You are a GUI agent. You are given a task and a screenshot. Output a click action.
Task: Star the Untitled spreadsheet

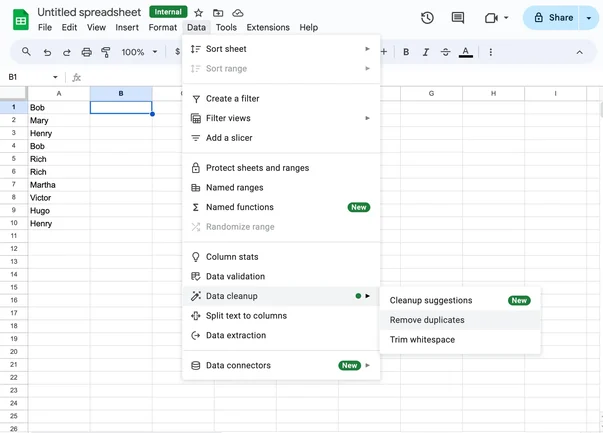point(198,12)
